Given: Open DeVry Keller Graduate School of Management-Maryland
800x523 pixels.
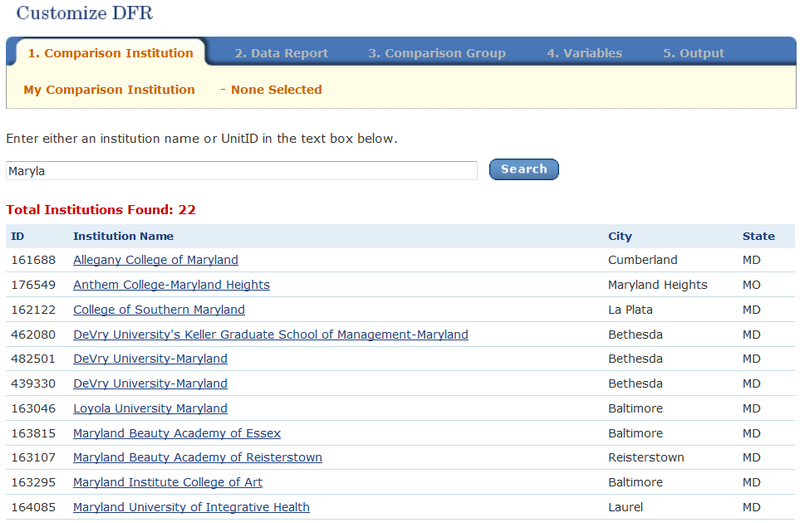Looking at the screenshot, I should [x=270, y=335].
